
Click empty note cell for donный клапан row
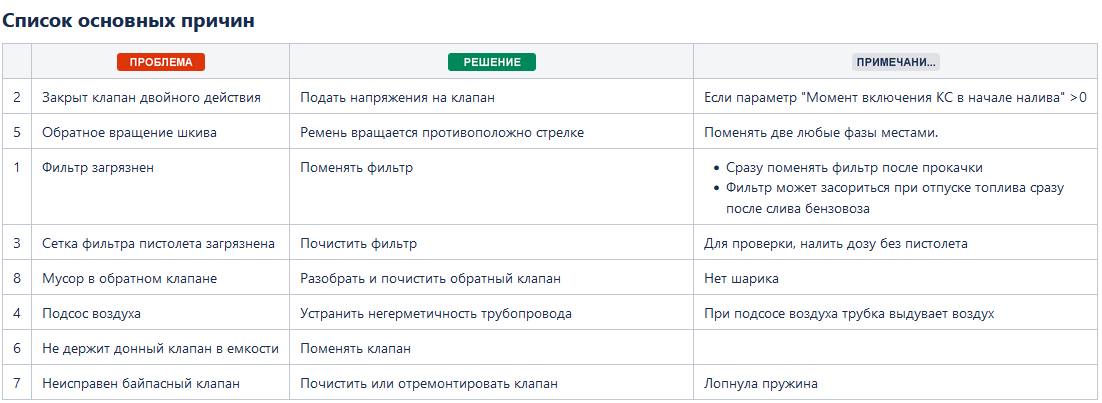pos(896,348)
